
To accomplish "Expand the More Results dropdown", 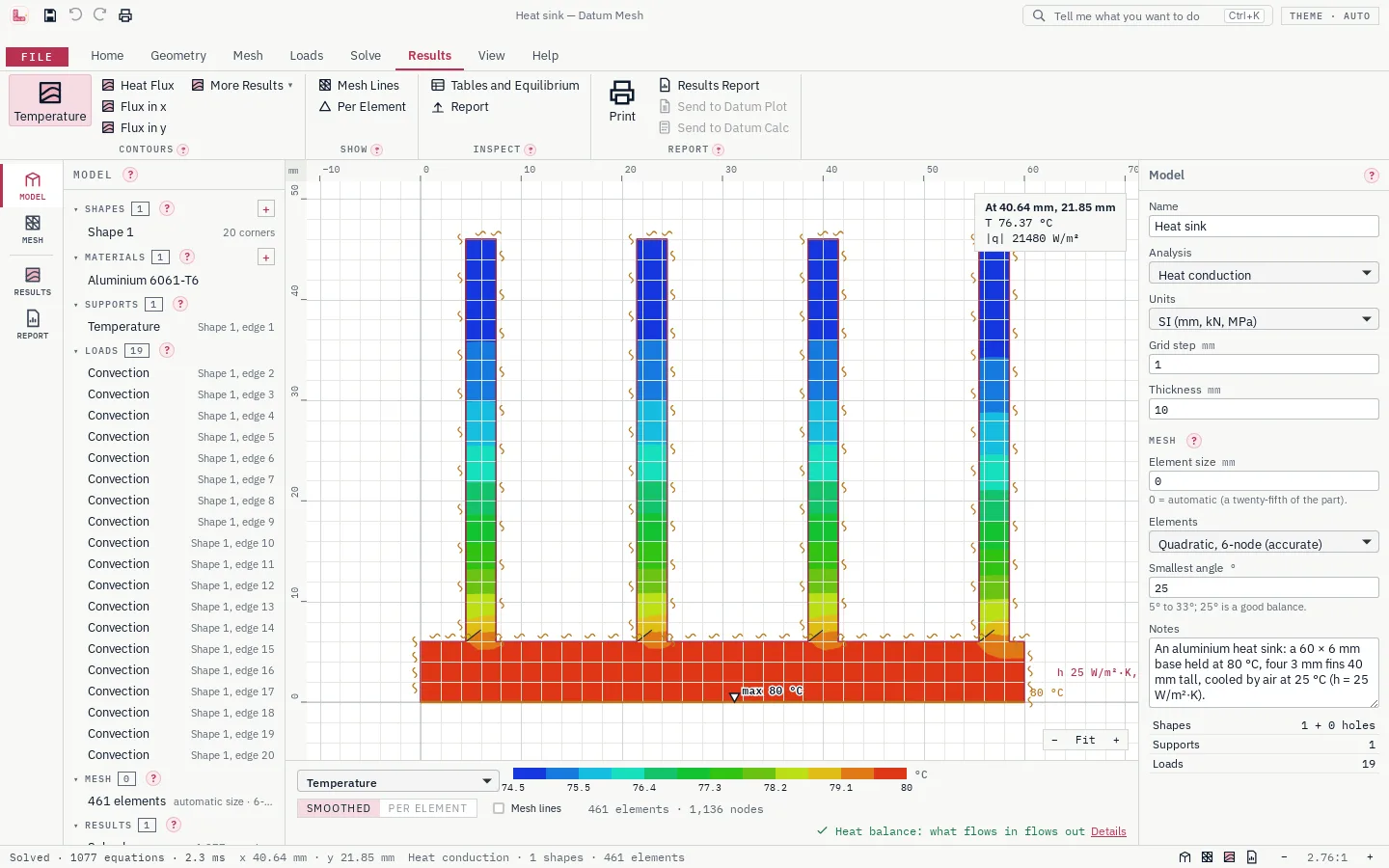I will tap(242, 85).
